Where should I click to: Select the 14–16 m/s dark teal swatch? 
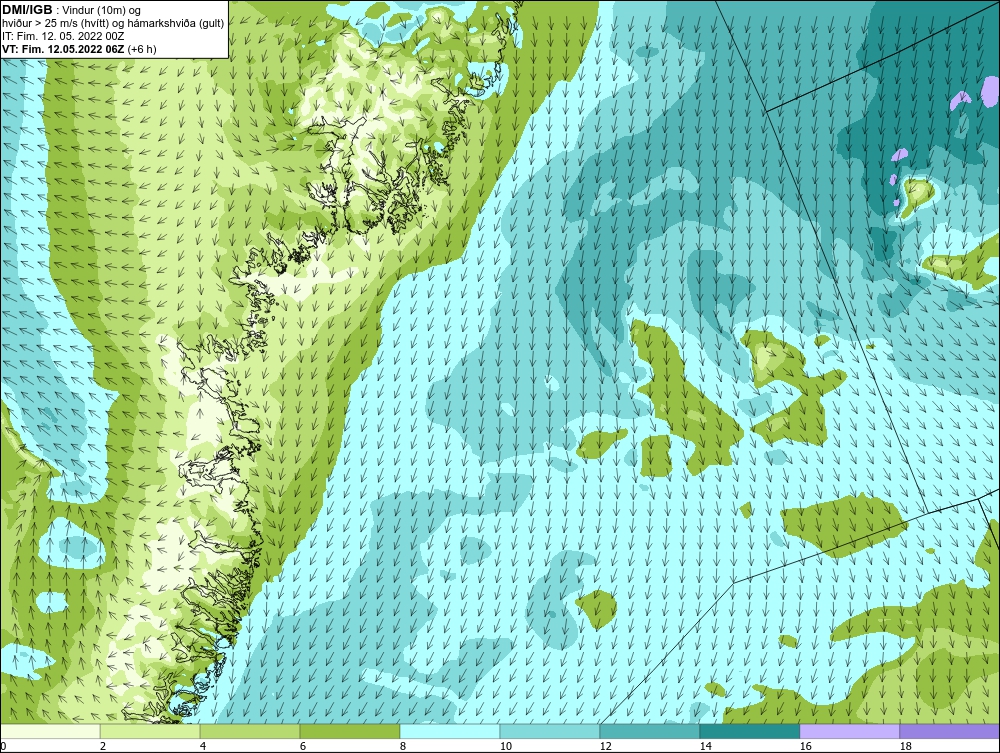(x=750, y=731)
